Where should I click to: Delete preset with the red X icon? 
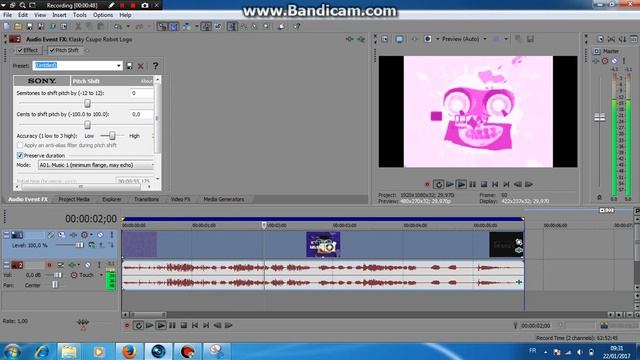(141, 66)
